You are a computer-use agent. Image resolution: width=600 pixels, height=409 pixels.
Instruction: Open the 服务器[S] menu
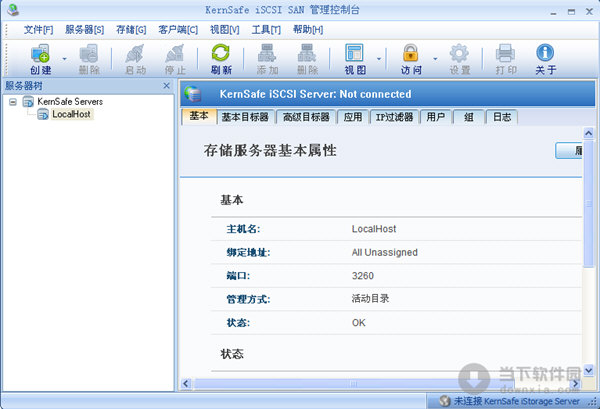(85, 29)
